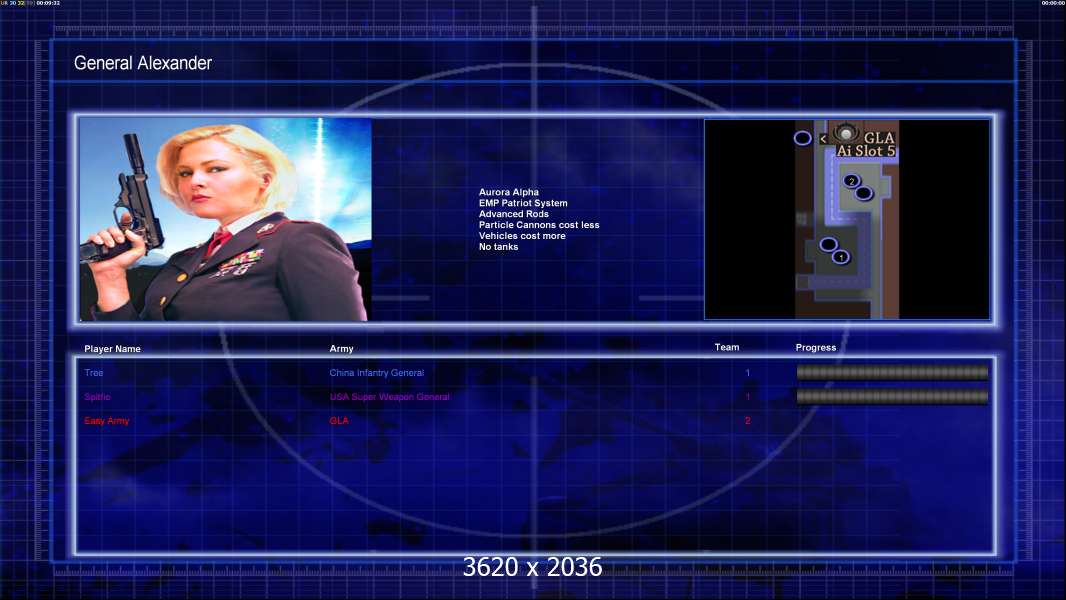Screen dimensions: 1066x600
Task: Select player name 'Easy Army'
Action: coord(107,421)
